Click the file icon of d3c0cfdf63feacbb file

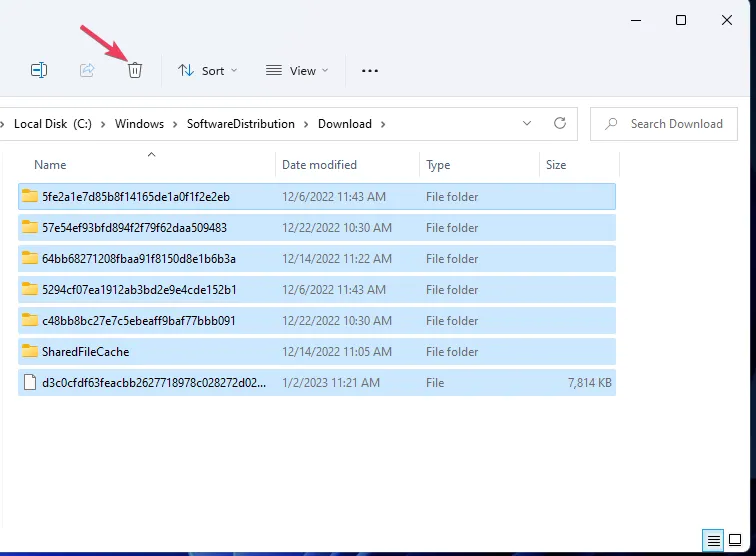[x=30, y=382]
